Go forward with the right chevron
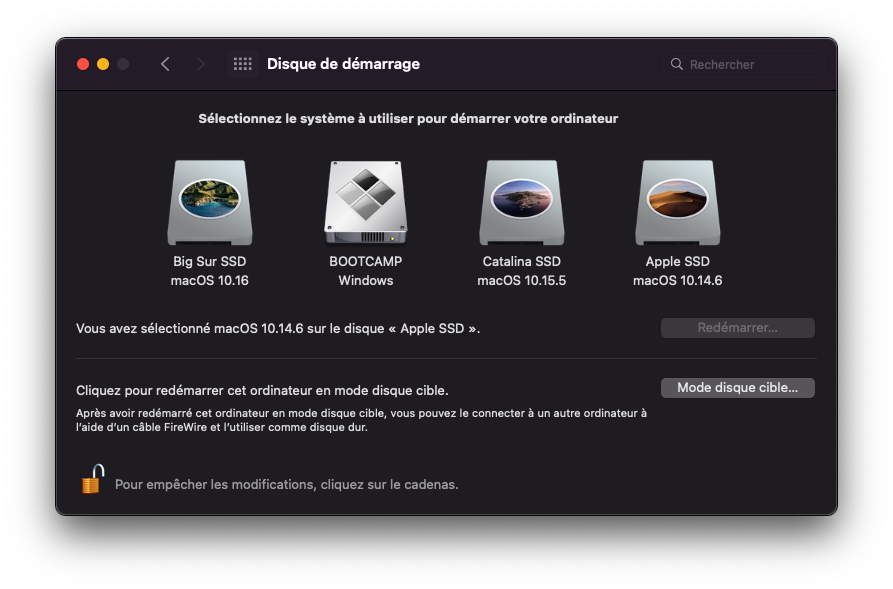893x589 pixels. coord(200,64)
